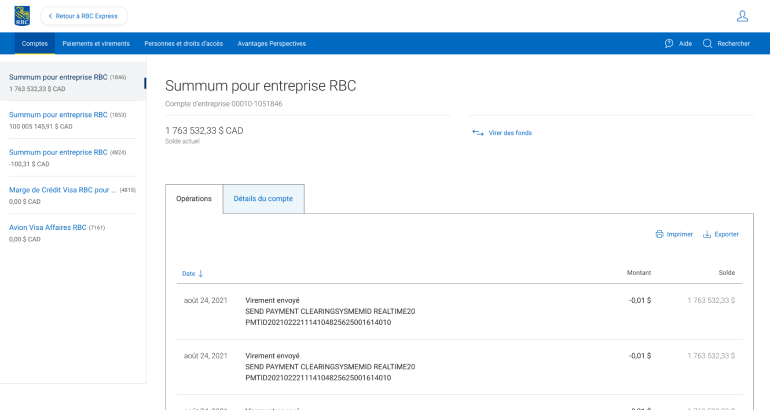
Task: Click the RBC logo
Action: [x=22, y=15]
